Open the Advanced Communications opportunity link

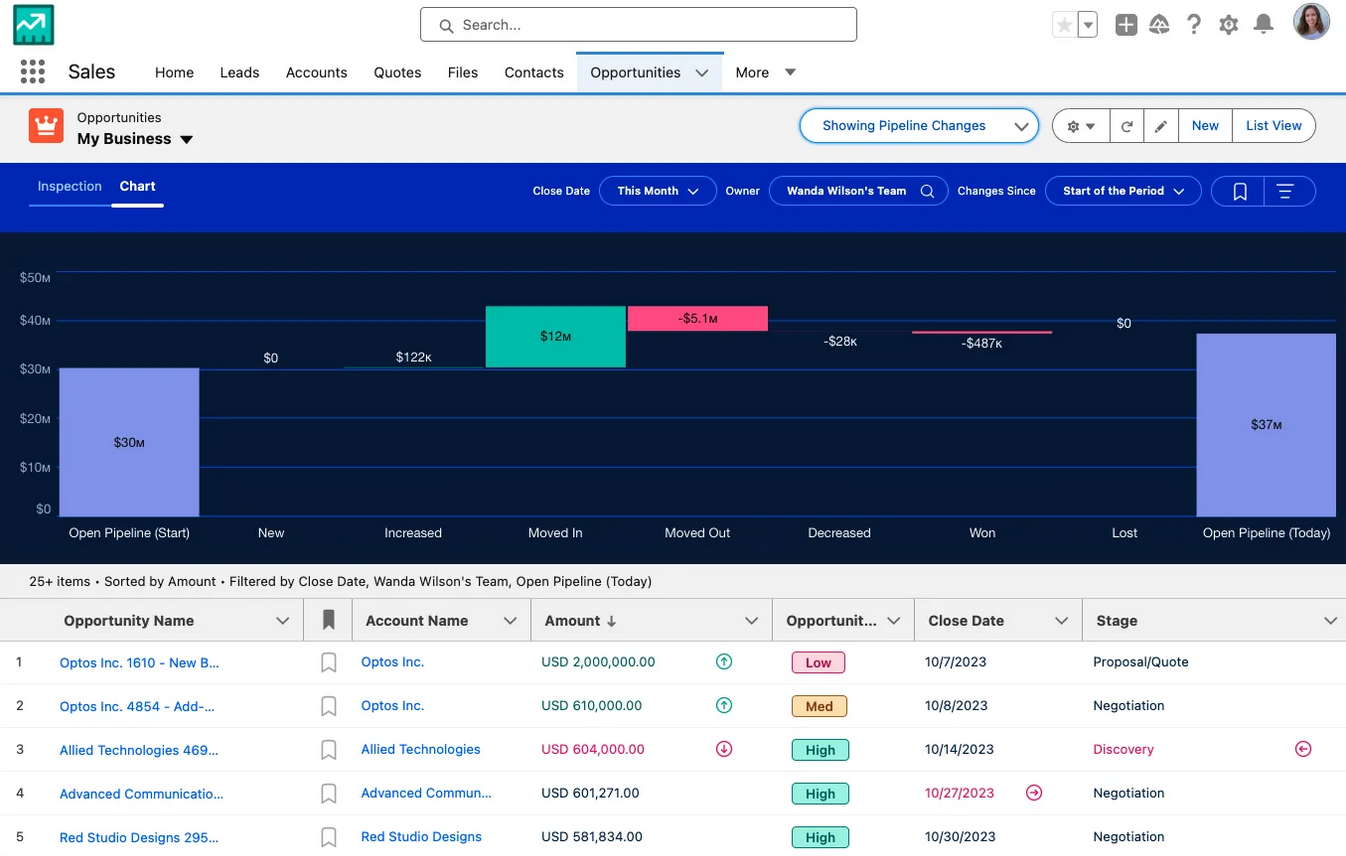141,794
